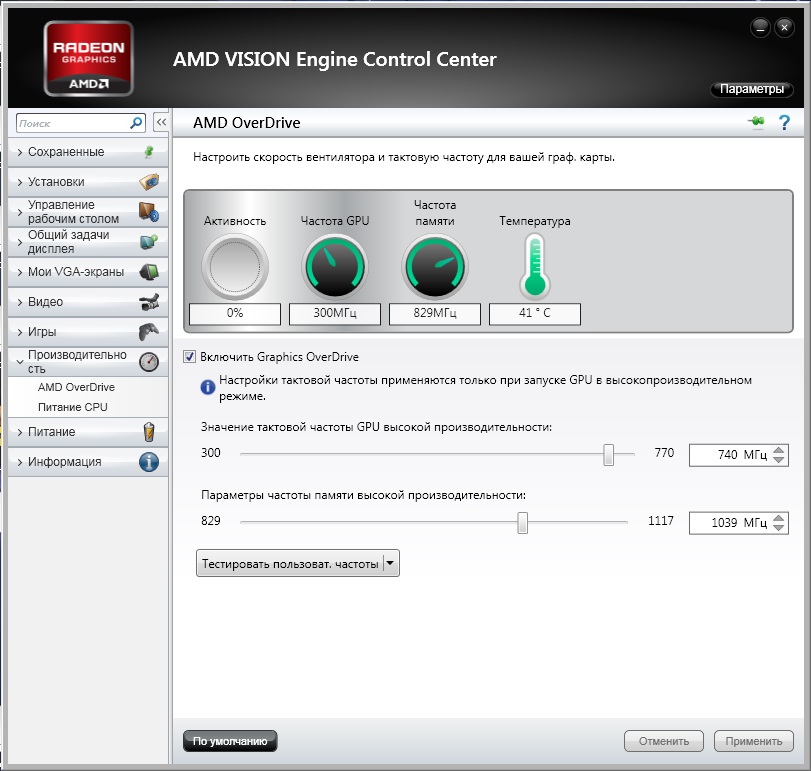Expand the Питание section

pyautogui.click(x=20, y=432)
